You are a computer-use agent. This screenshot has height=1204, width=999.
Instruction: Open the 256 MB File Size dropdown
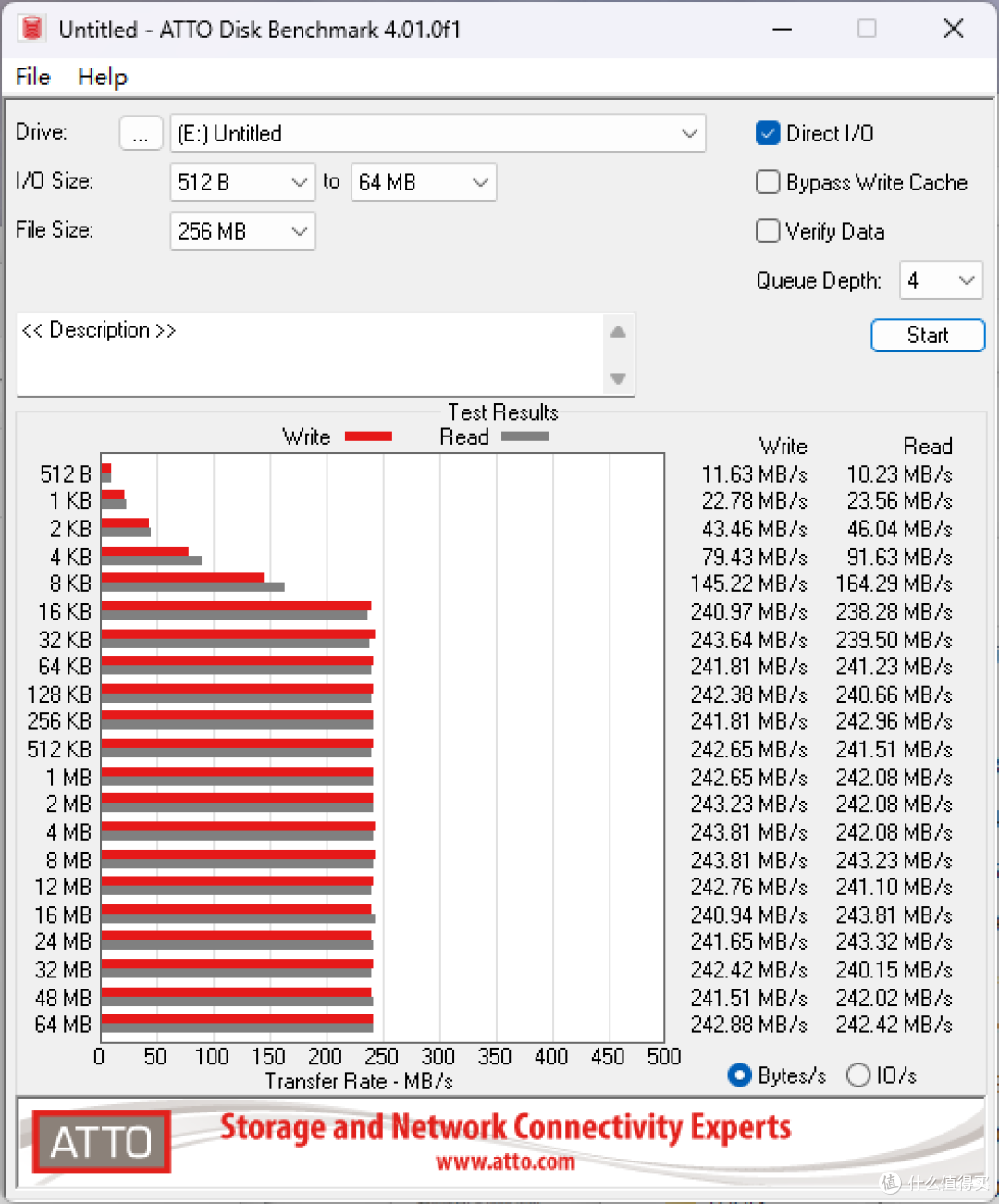[242, 231]
